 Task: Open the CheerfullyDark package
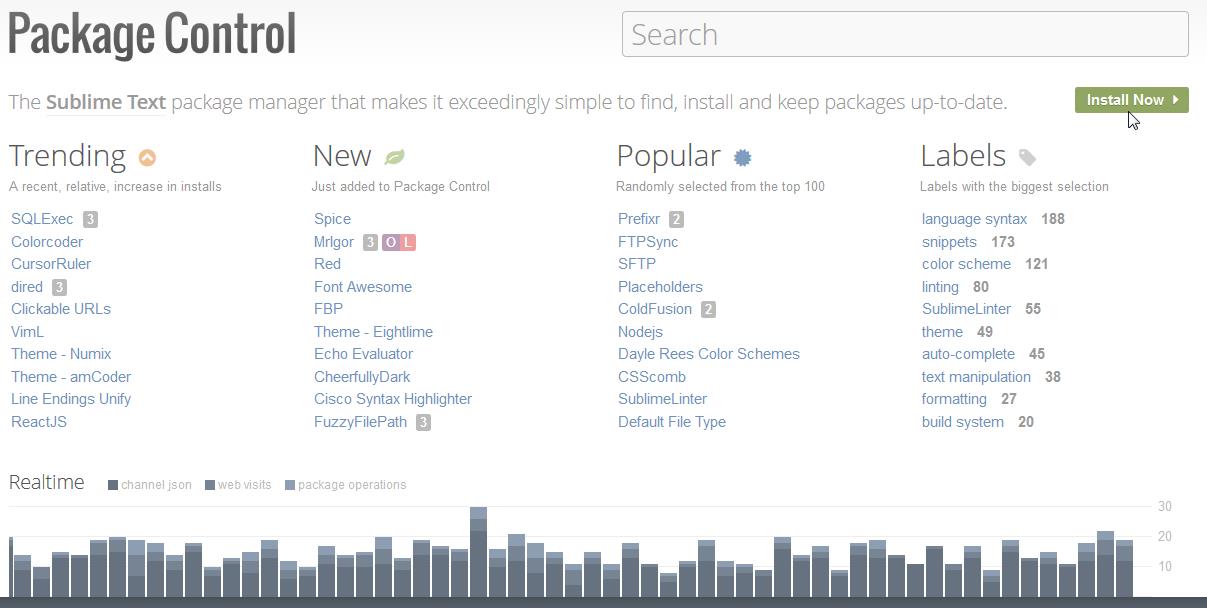[362, 377]
